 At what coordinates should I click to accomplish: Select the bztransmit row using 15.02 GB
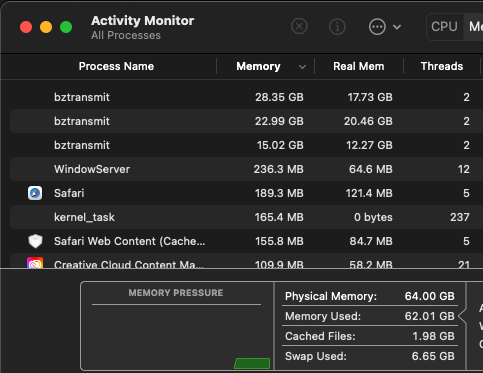point(246,145)
